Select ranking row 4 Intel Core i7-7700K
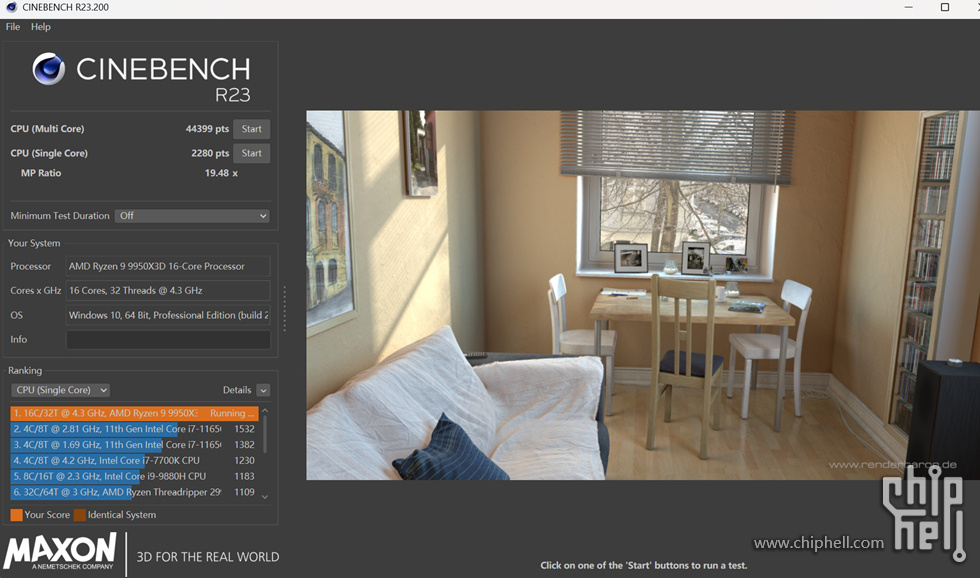This screenshot has width=980, height=578. (134, 461)
